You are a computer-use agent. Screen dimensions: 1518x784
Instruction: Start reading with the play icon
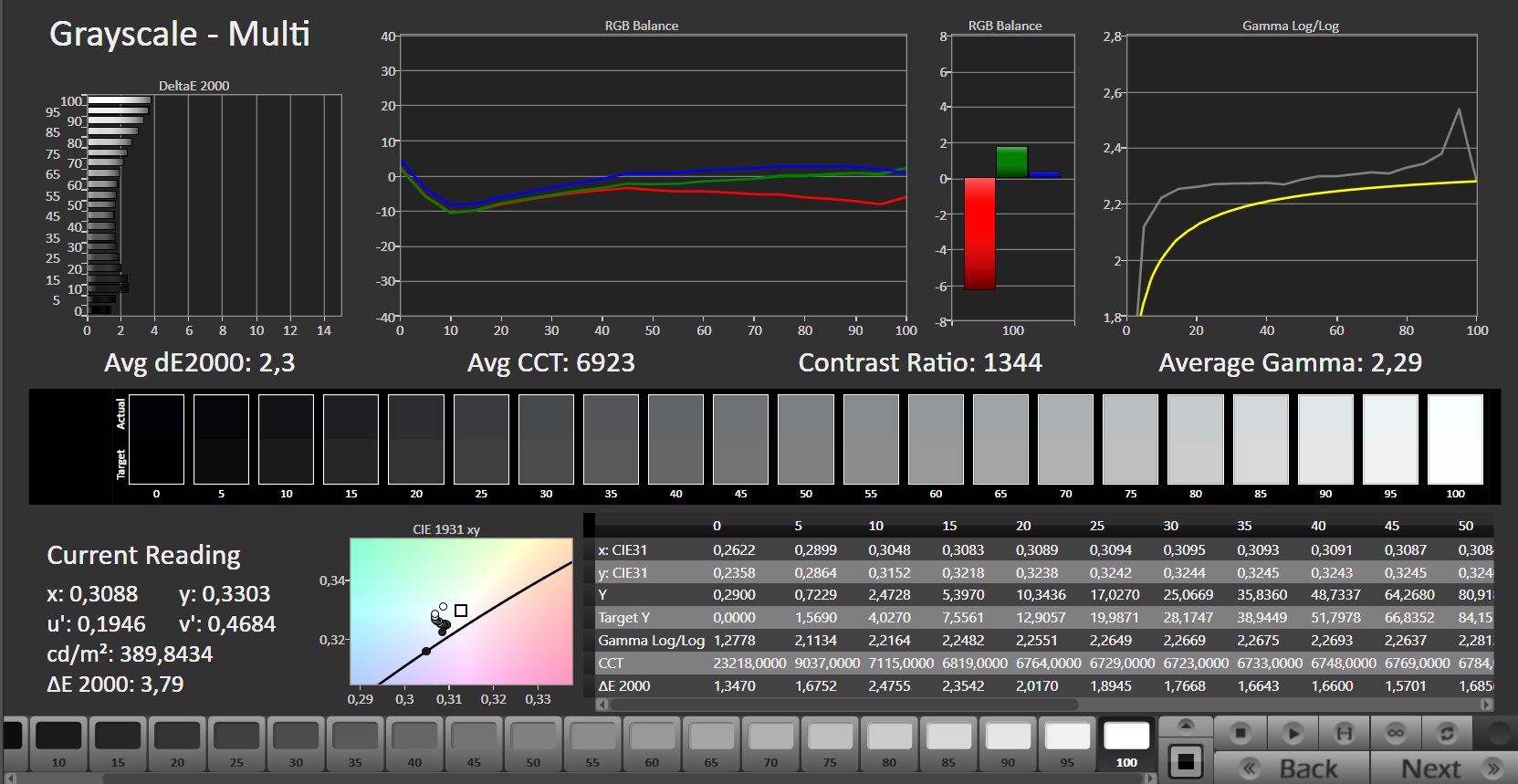coord(1292,733)
